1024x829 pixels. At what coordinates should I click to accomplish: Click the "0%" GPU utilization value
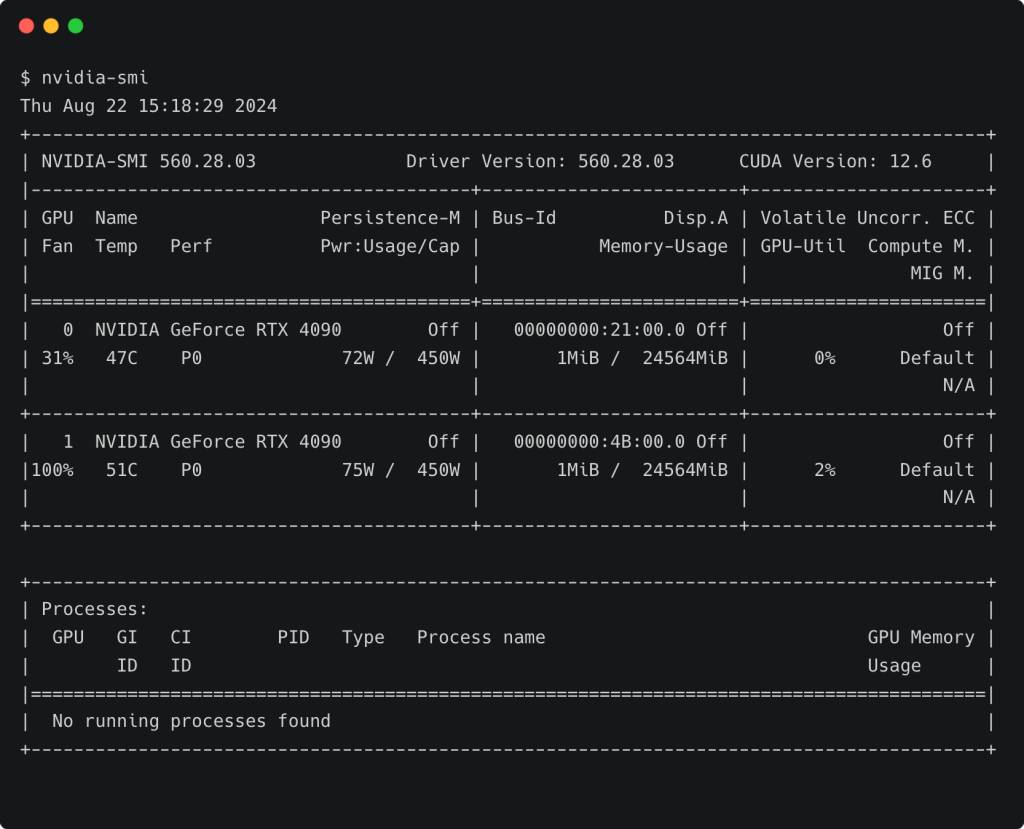(x=825, y=358)
